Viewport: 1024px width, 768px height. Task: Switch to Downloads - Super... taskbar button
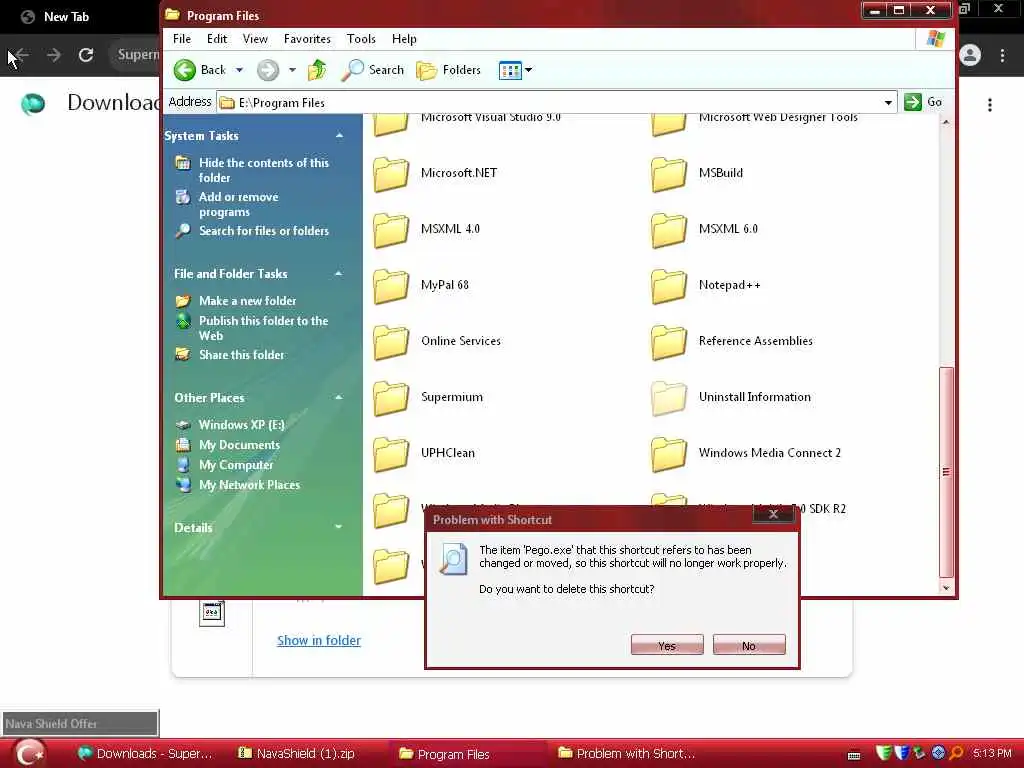tap(146, 754)
